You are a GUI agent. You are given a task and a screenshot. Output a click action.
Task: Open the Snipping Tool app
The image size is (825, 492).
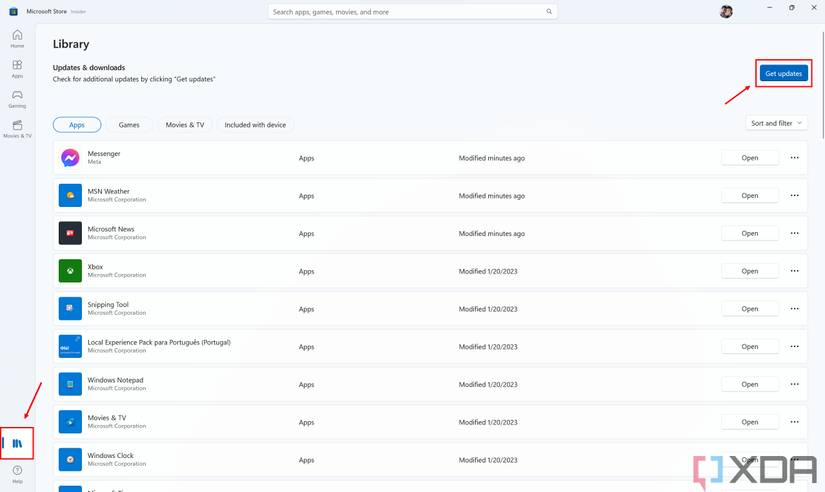(x=749, y=309)
